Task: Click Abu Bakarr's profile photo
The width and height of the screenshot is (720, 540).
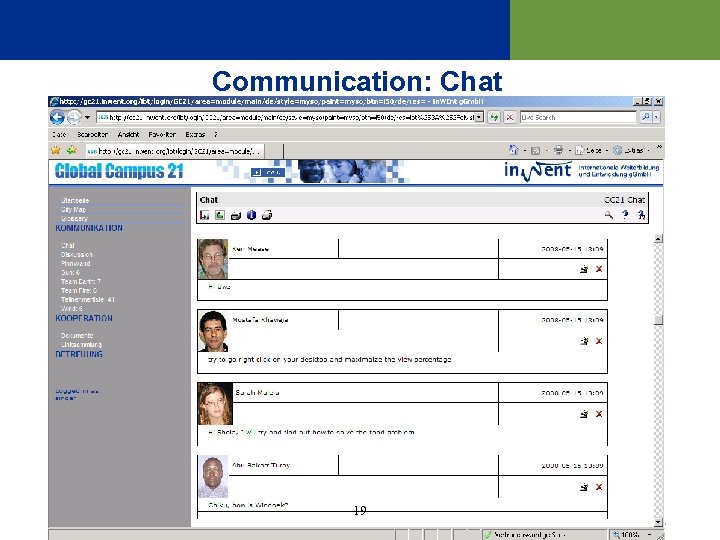Action: 213,477
